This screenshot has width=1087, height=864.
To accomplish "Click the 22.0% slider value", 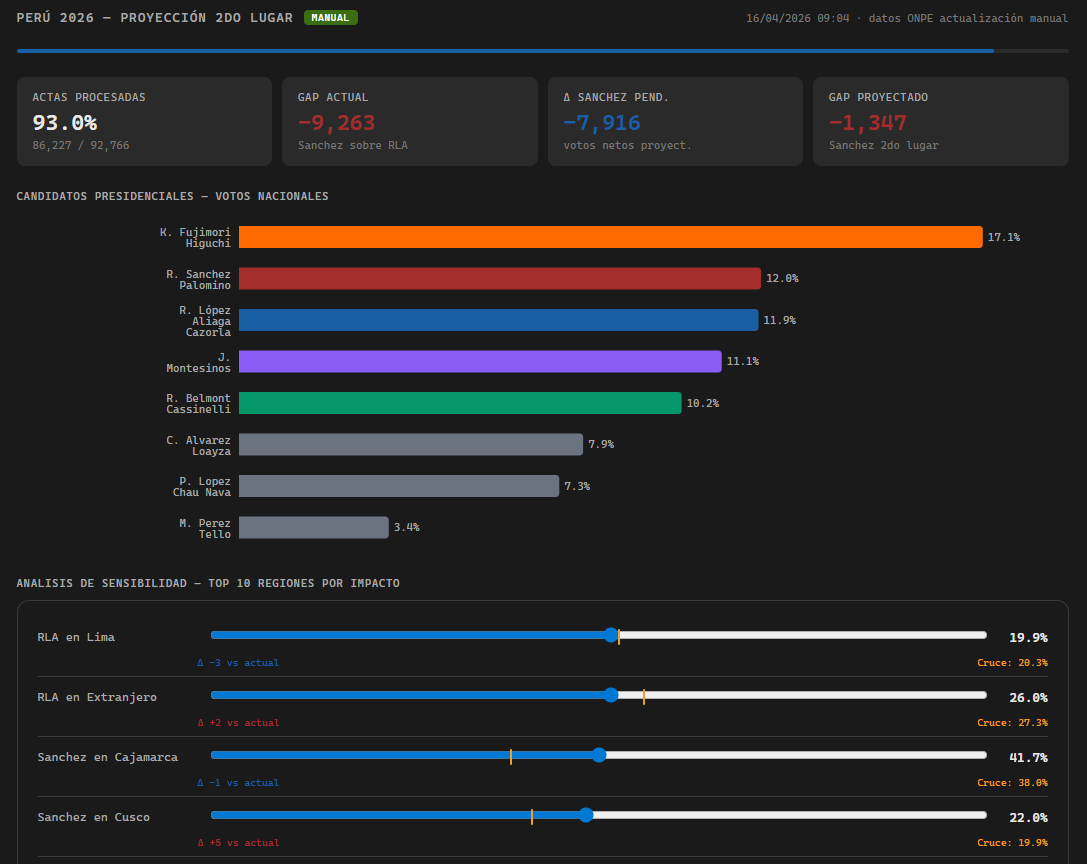I will 1028,818.
